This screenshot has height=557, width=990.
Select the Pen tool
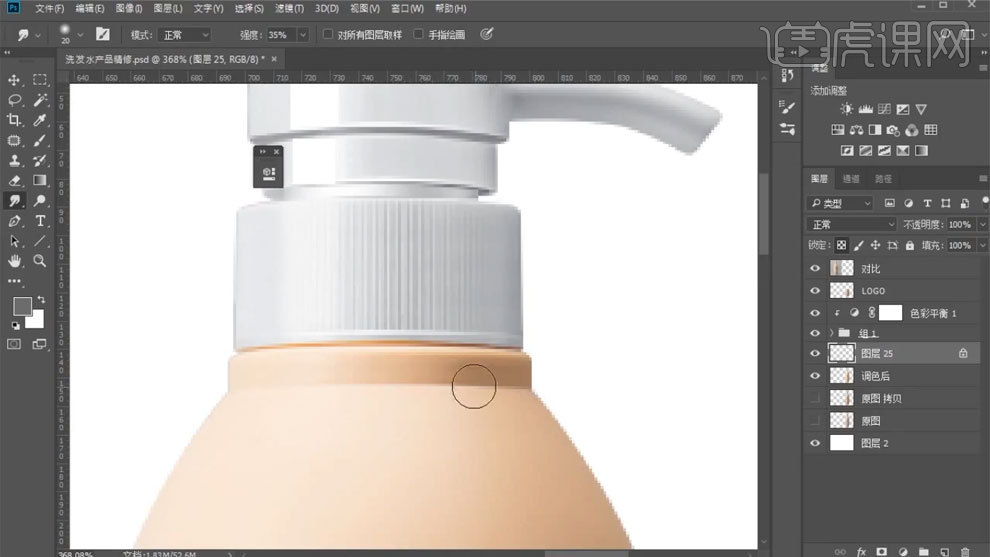(14, 221)
